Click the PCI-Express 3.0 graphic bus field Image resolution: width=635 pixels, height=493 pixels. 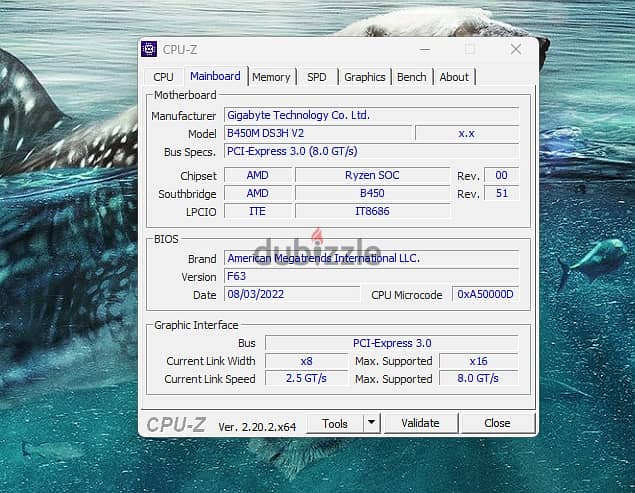[x=392, y=343]
